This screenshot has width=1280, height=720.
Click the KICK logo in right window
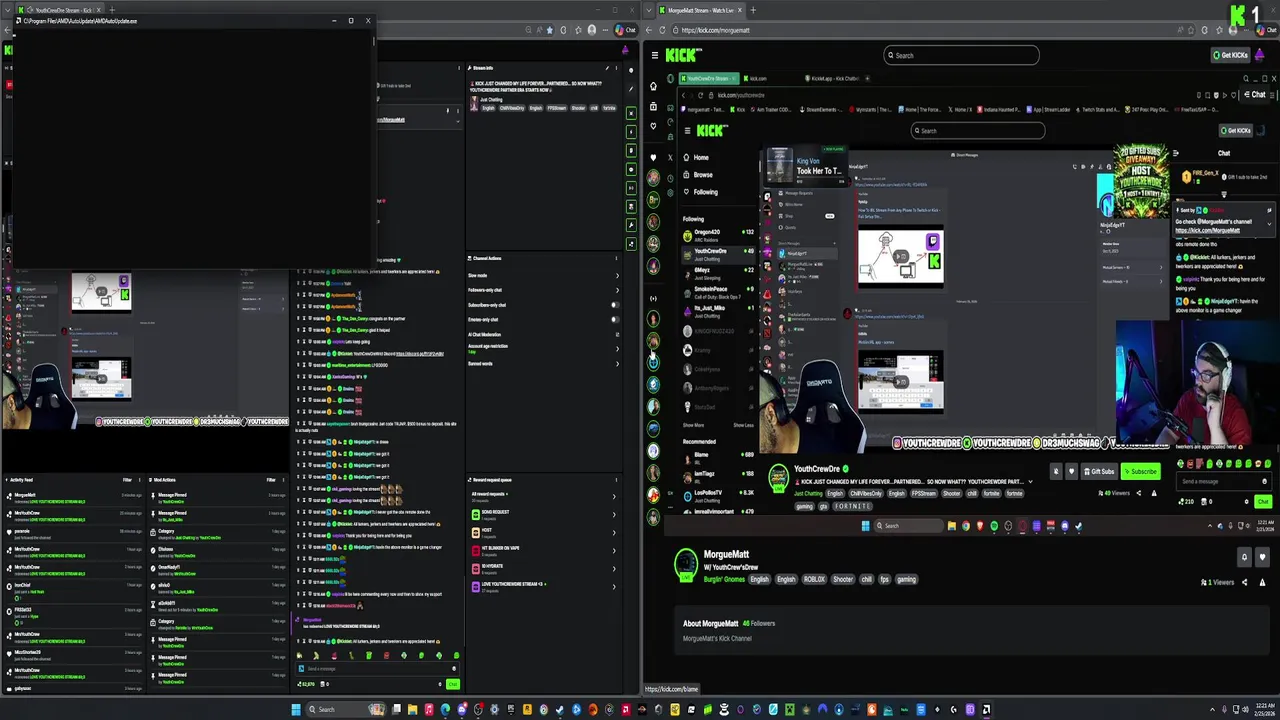(684, 55)
